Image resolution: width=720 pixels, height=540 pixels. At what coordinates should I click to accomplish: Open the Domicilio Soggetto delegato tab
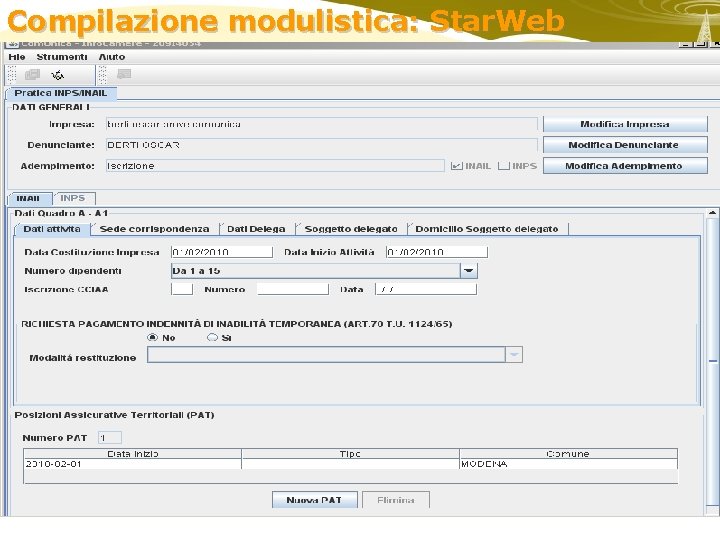(487, 229)
